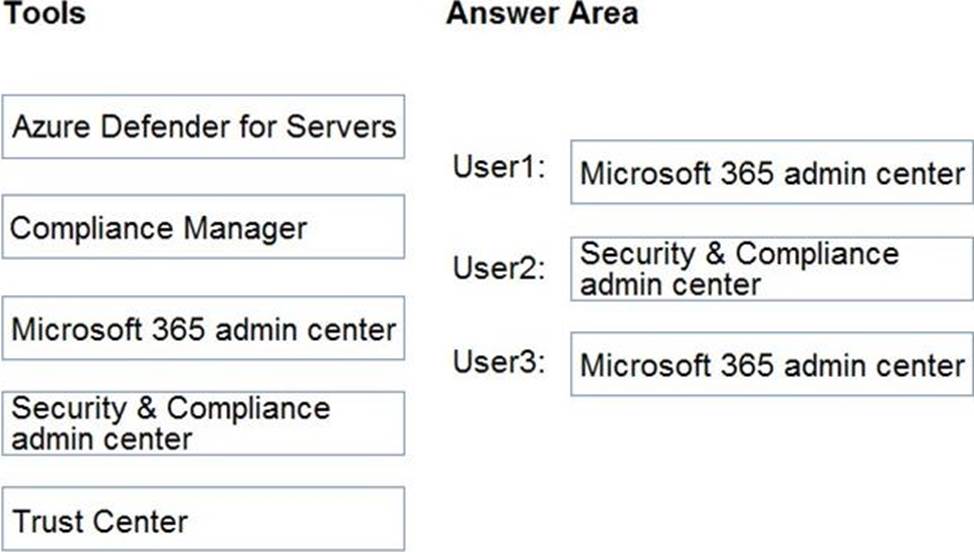Click the User1 label
The width and height of the screenshot is (974, 552).
499,166
